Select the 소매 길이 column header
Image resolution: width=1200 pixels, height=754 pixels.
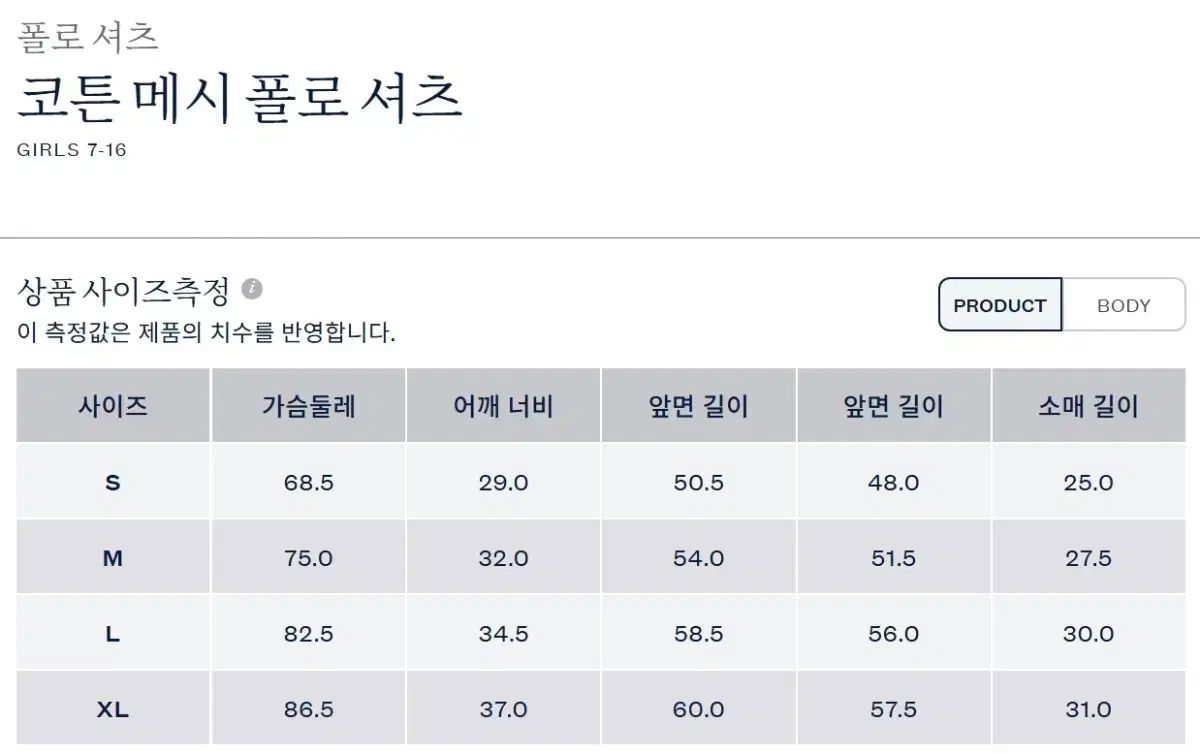tap(1088, 406)
